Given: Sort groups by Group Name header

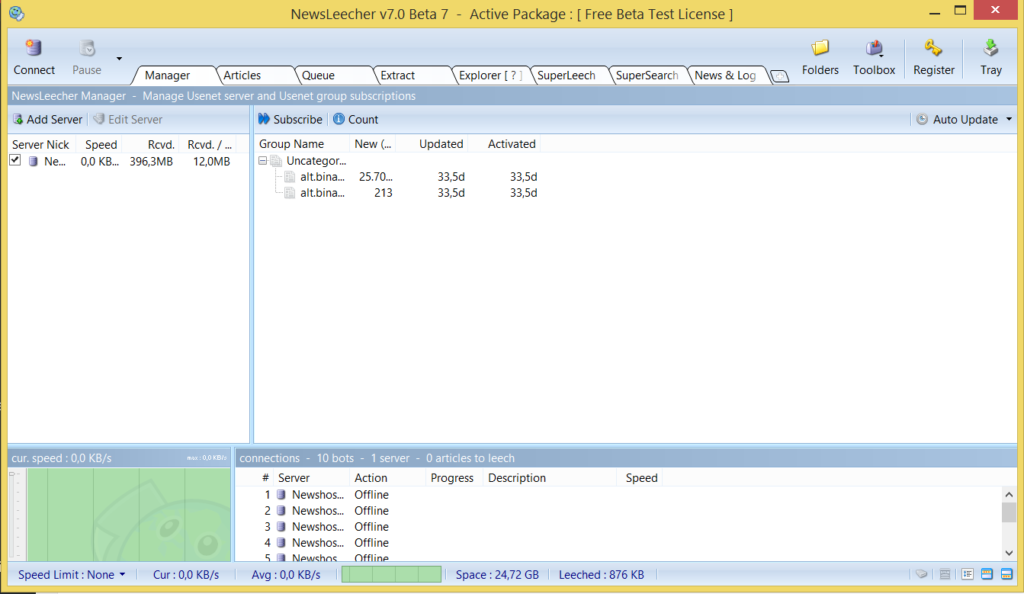Looking at the screenshot, I should click(300, 144).
